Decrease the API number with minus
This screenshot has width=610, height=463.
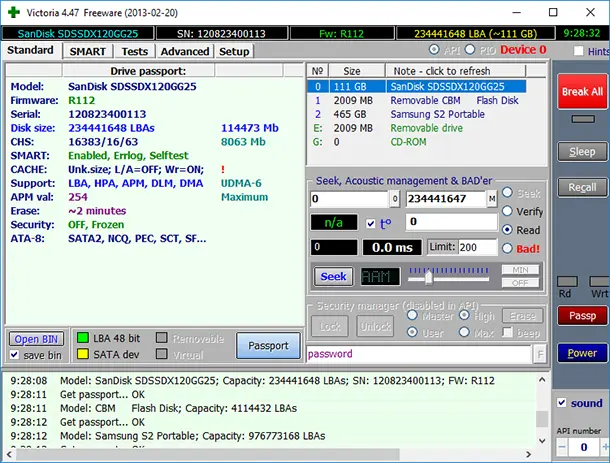(562, 447)
